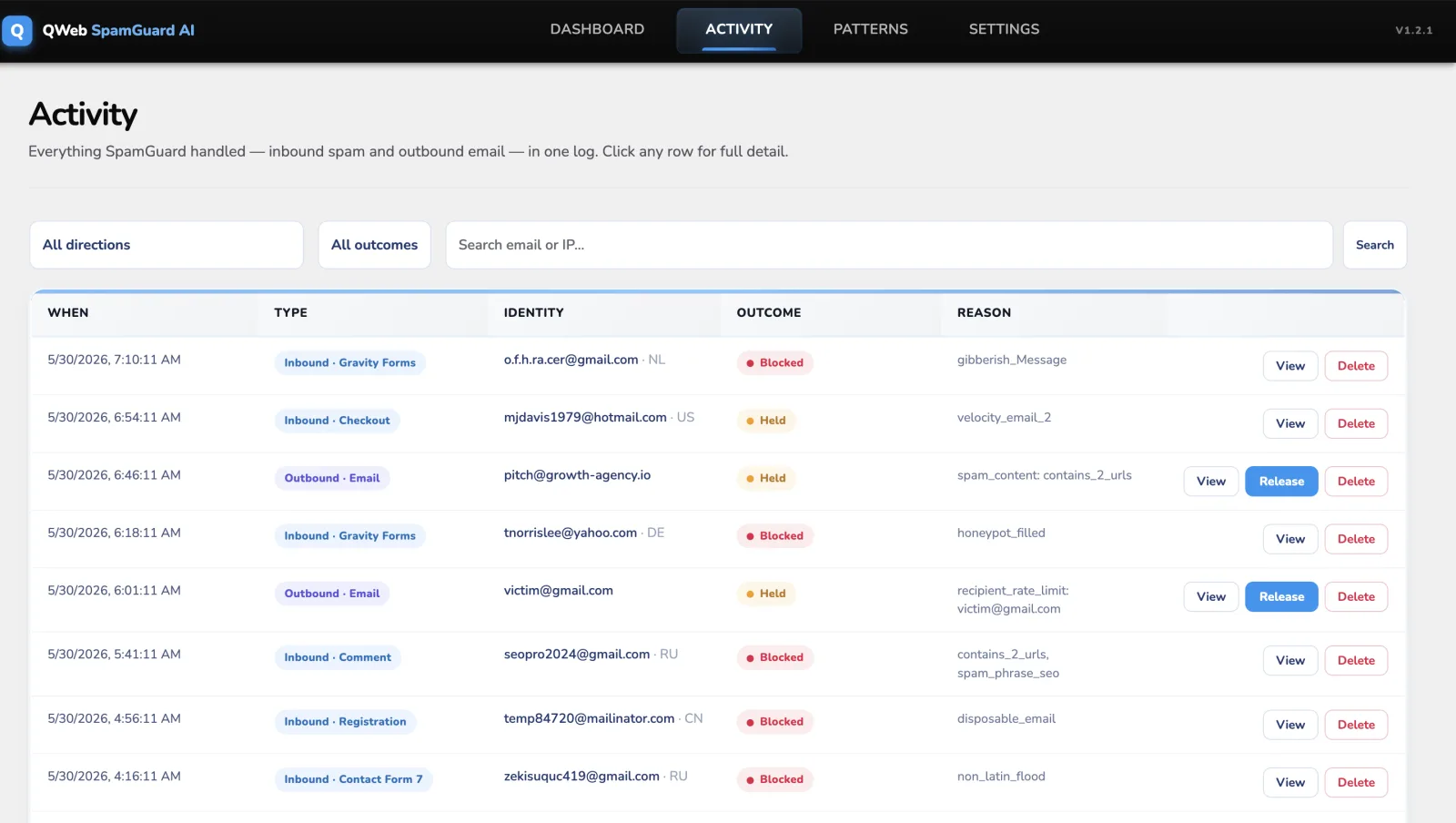
Task: Click the v1.2.1 version label
Action: tap(1414, 30)
